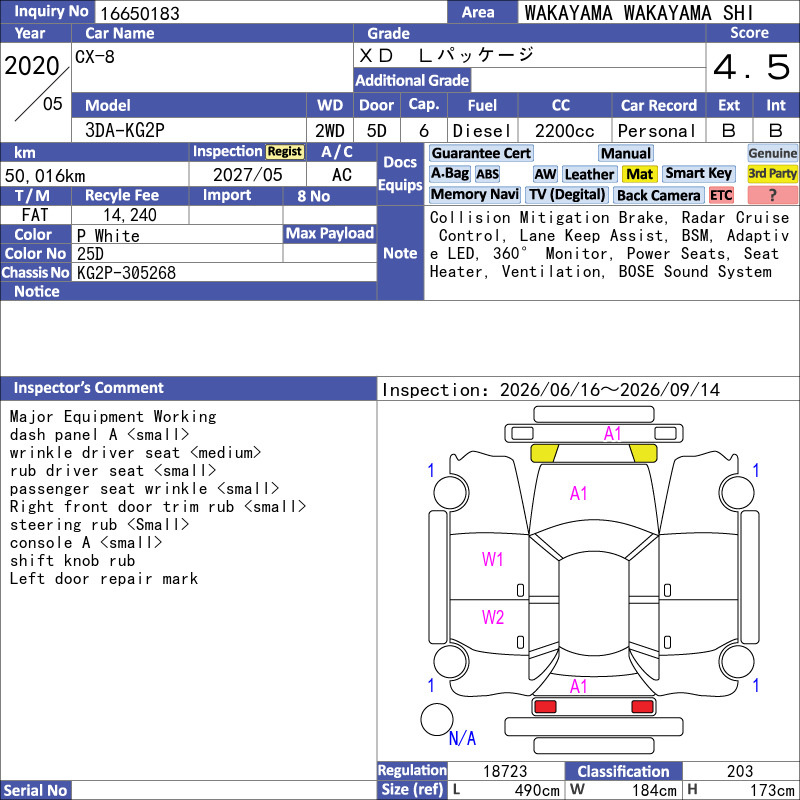Click the Manual docs tag
The image size is (800, 800).
(x=626, y=154)
